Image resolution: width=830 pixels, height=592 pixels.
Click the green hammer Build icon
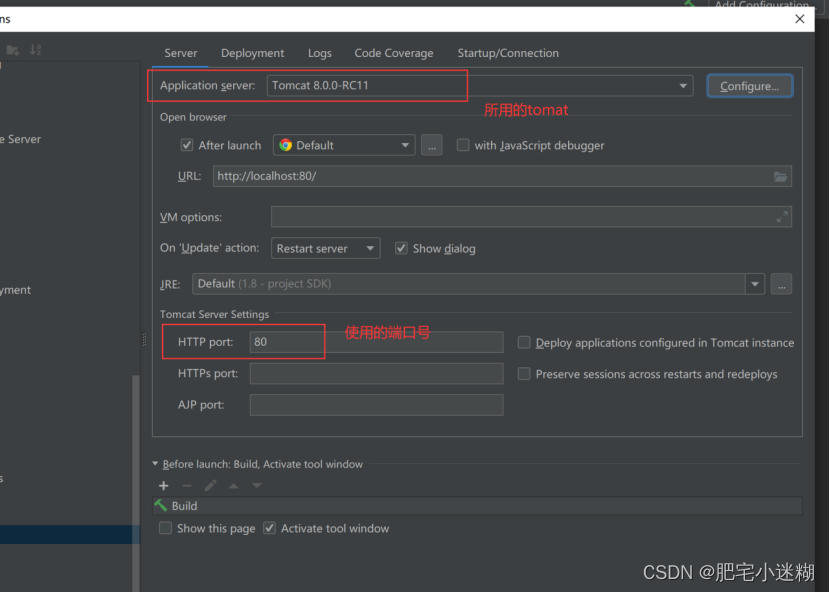160,506
